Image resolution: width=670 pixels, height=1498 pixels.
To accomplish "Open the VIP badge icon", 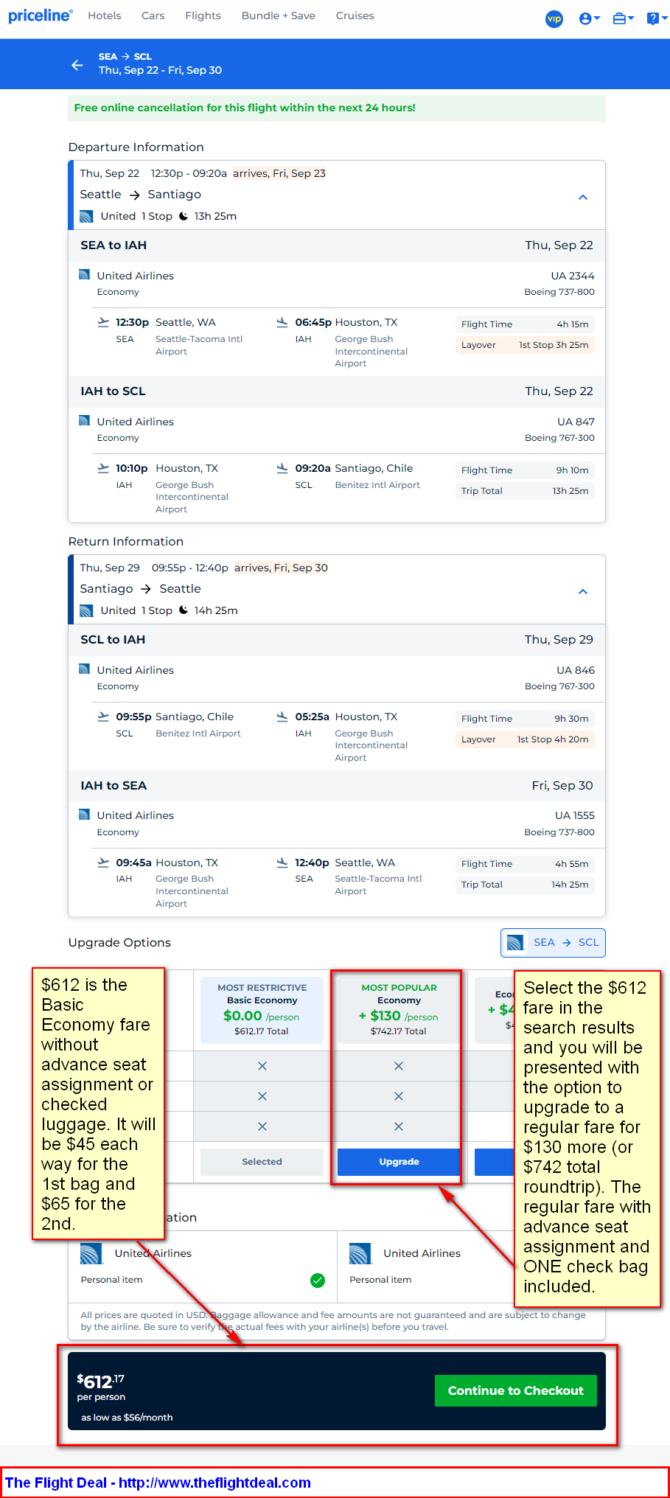I will point(554,18).
